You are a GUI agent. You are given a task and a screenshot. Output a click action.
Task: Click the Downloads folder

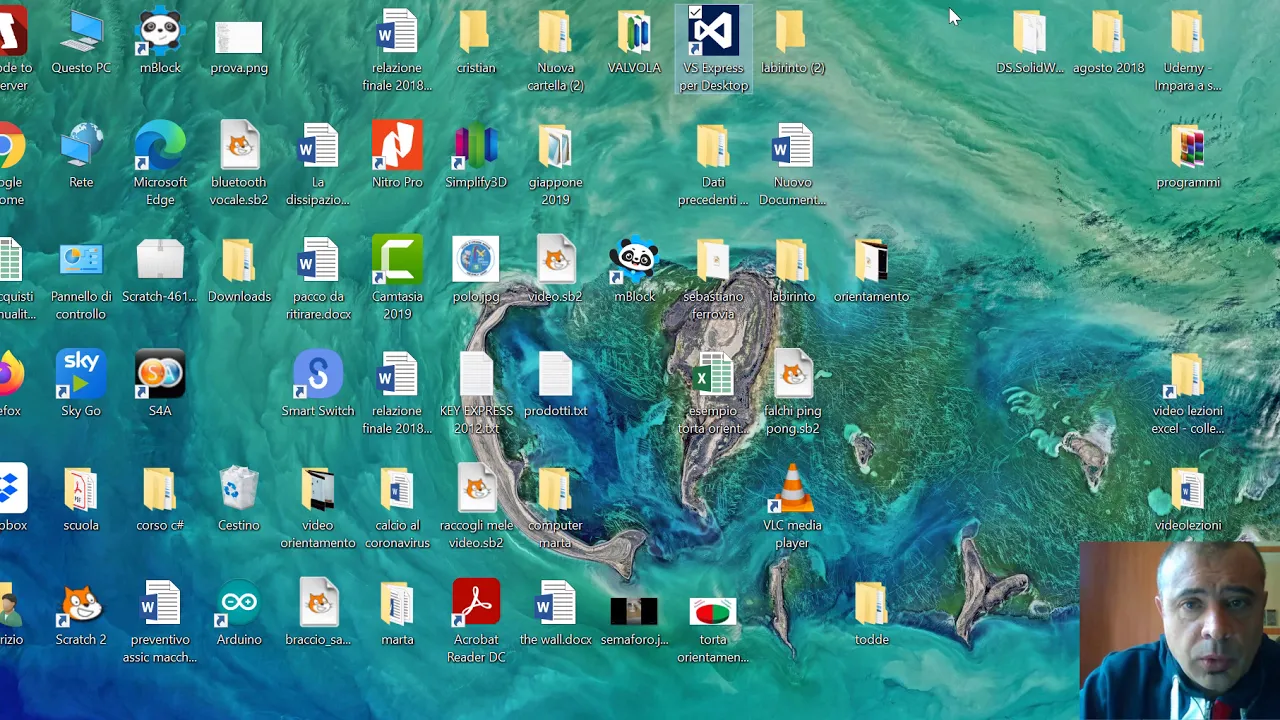tap(239, 270)
